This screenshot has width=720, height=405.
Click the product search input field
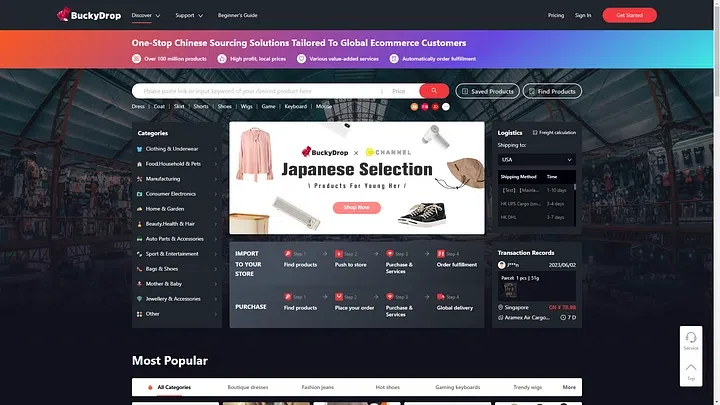[x=259, y=91]
